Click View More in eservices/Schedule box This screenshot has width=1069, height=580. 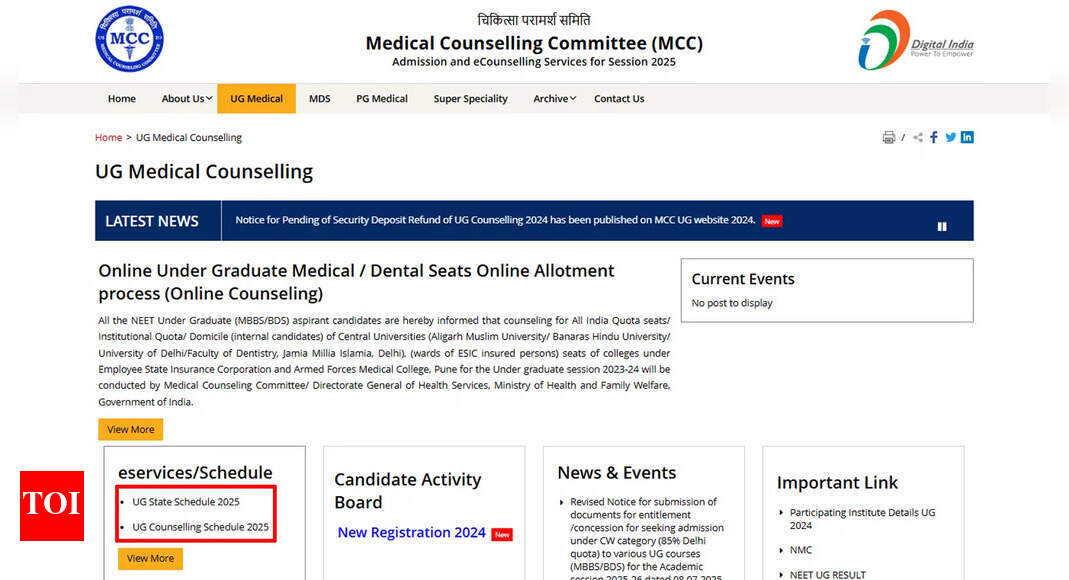(x=150, y=558)
